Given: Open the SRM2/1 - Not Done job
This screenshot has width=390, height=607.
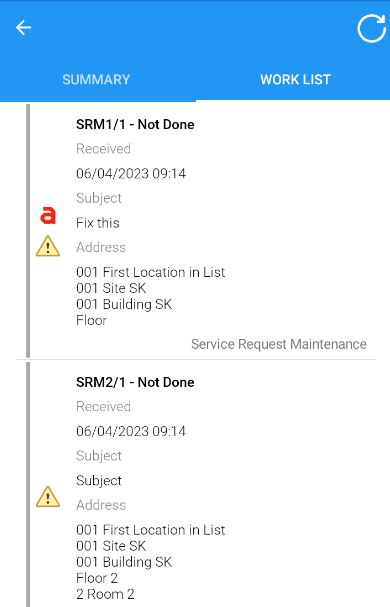Looking at the screenshot, I should pos(135,382).
